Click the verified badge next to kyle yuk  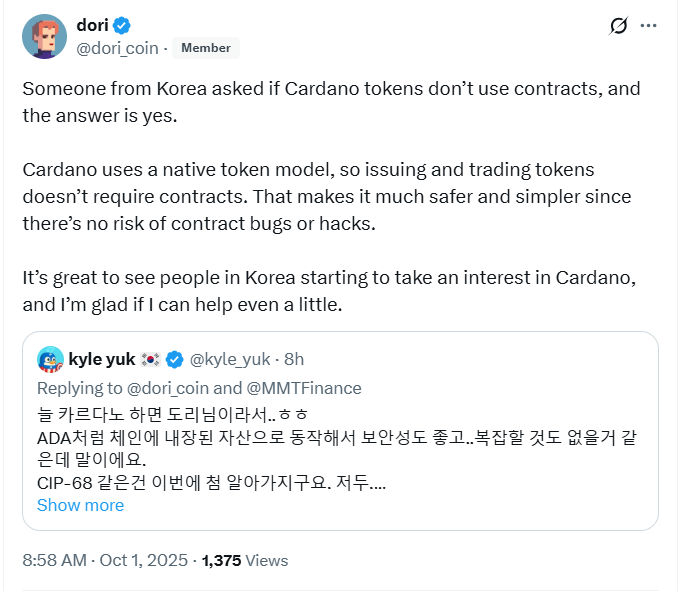point(174,359)
